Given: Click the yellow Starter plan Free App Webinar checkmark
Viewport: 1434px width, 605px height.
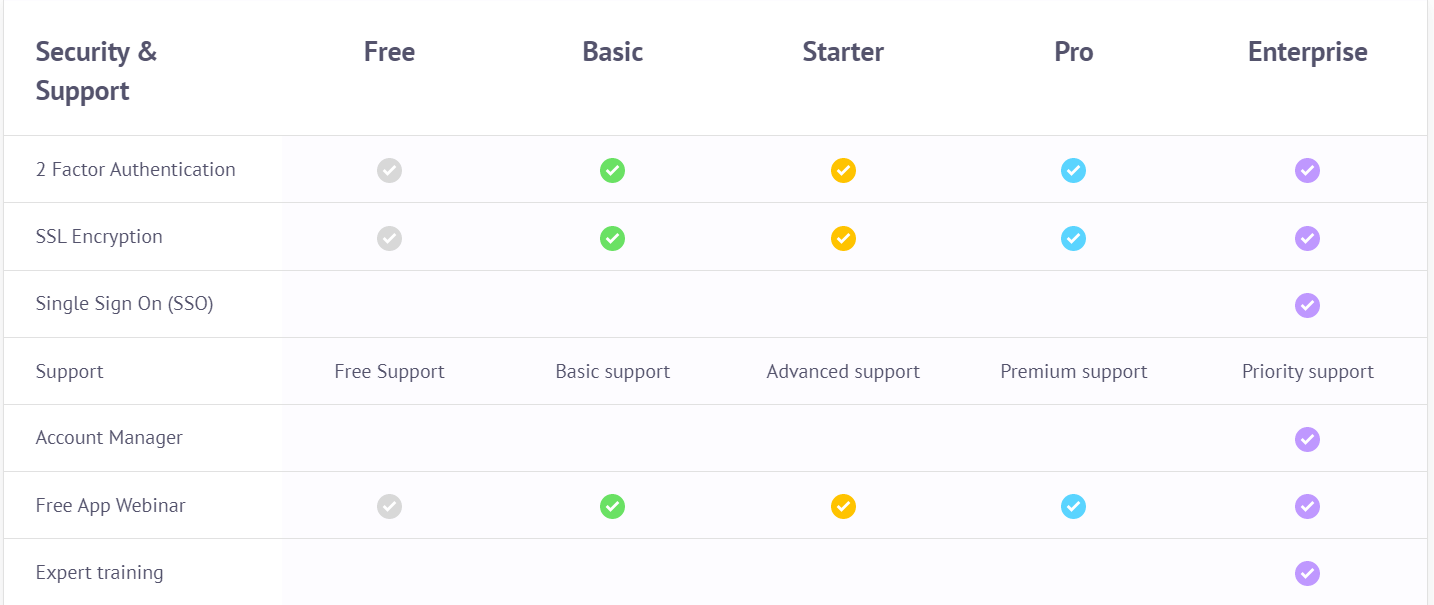Looking at the screenshot, I should (x=843, y=506).
